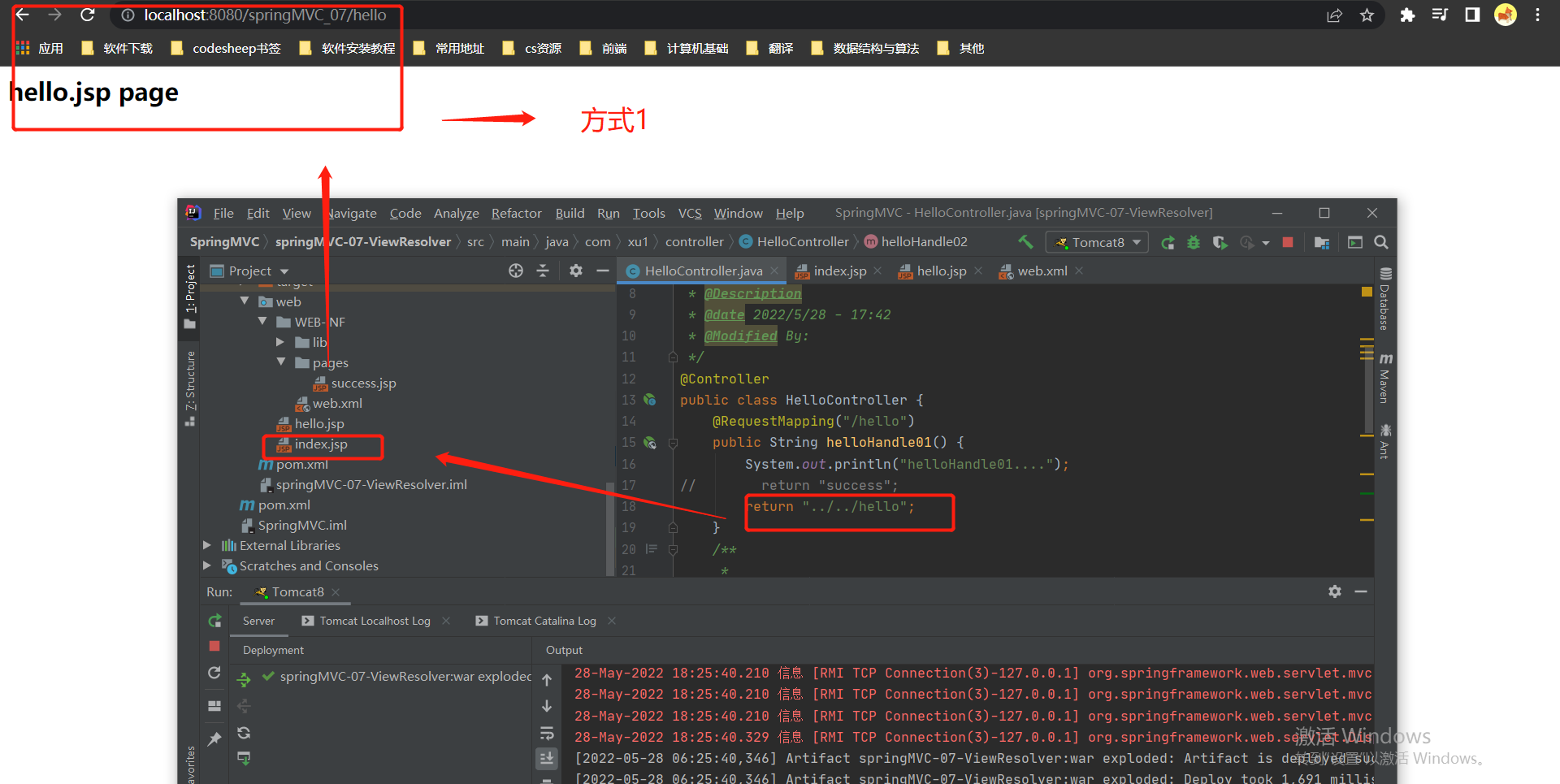This screenshot has width=1560, height=784.
Task: Open the Refactor menu
Action: tap(517, 213)
